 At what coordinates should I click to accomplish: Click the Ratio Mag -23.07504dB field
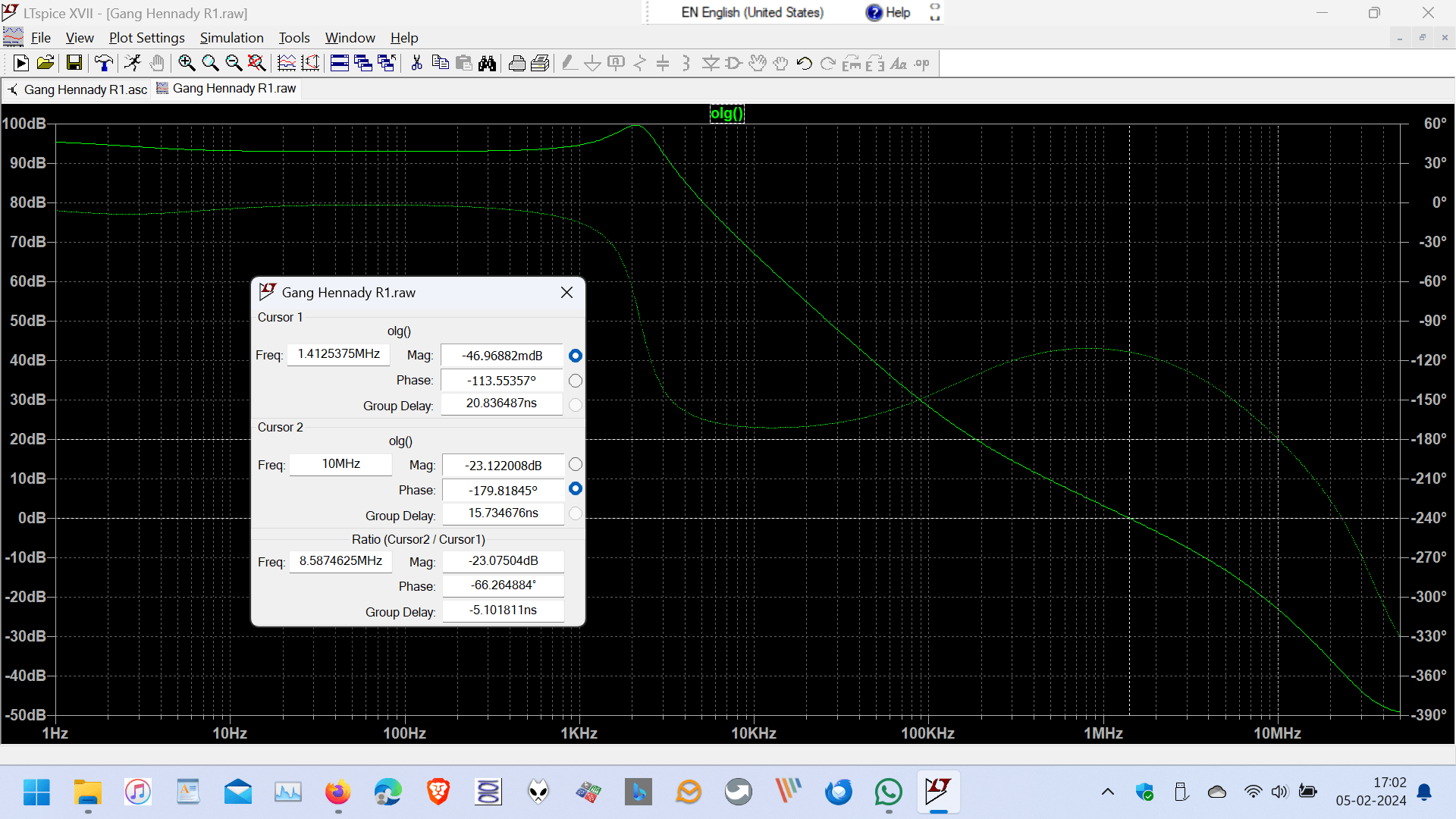[504, 561]
